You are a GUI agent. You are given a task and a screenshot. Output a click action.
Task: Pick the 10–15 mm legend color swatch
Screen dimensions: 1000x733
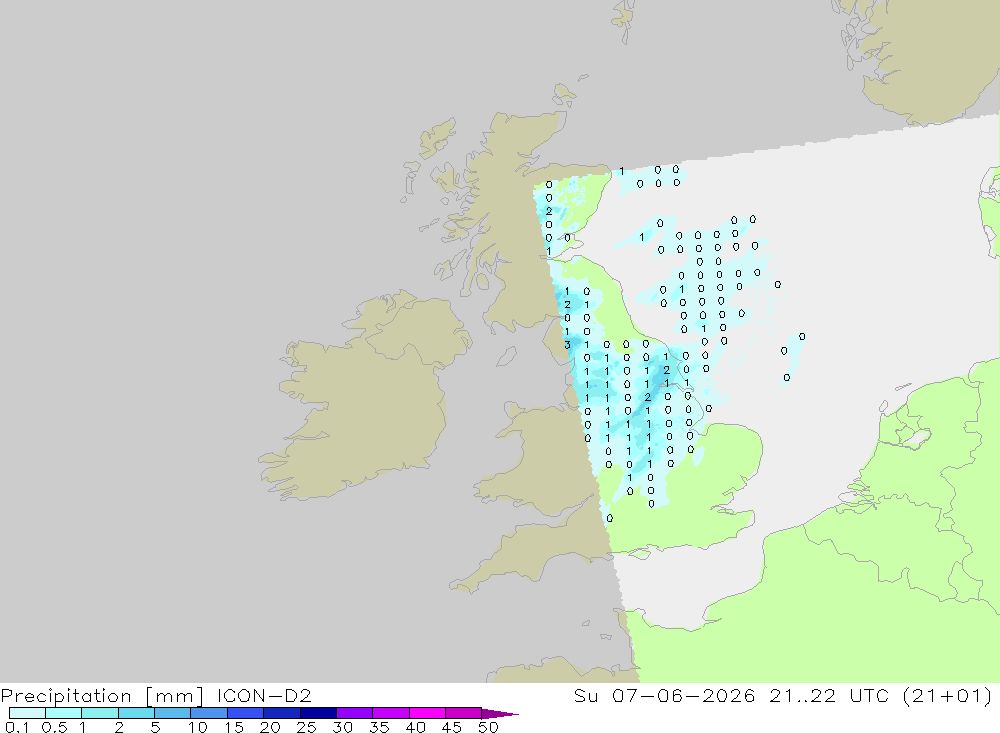[209, 713]
